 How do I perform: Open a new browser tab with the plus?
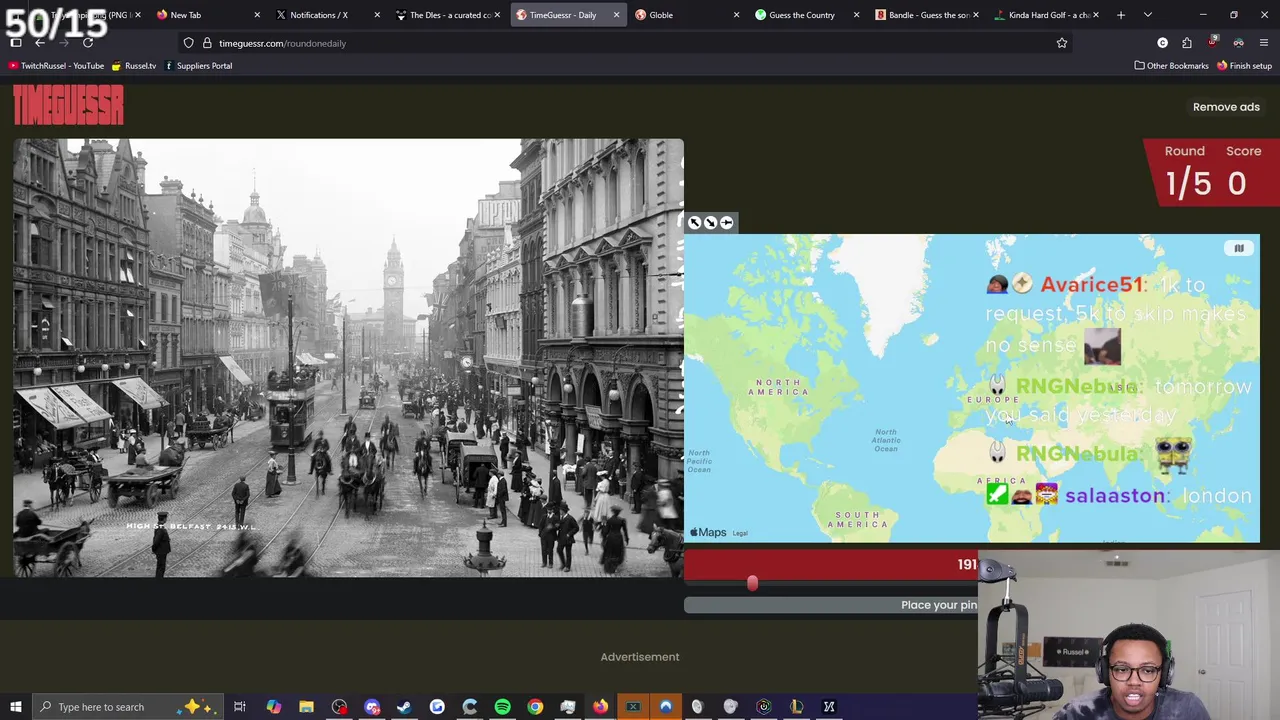pyautogui.click(x=1121, y=15)
